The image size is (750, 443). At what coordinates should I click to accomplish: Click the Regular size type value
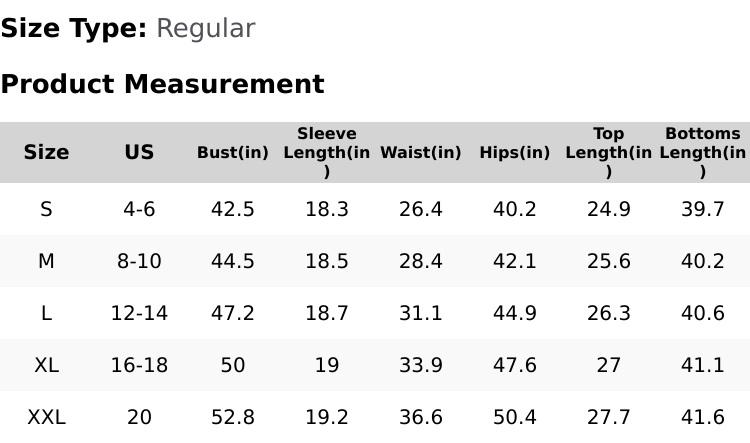click(205, 29)
